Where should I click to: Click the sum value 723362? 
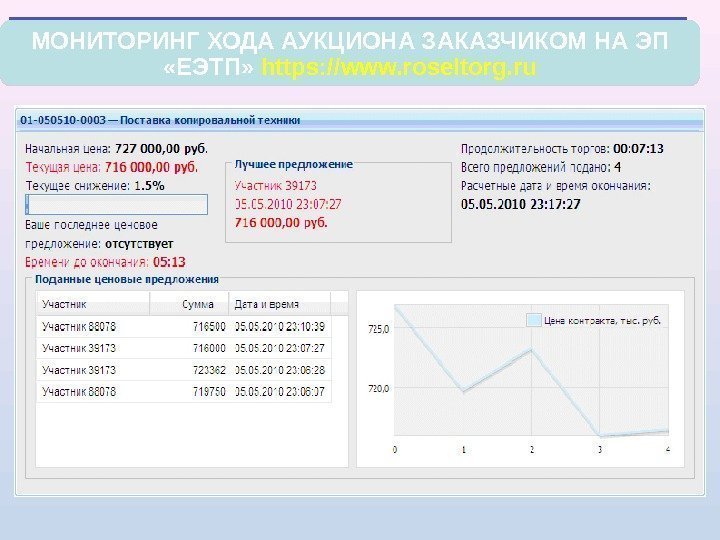(209, 370)
